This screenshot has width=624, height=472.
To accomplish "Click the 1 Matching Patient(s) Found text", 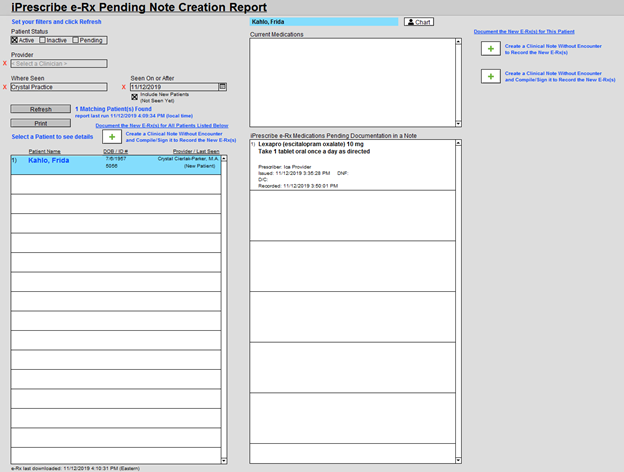I will click(113, 109).
